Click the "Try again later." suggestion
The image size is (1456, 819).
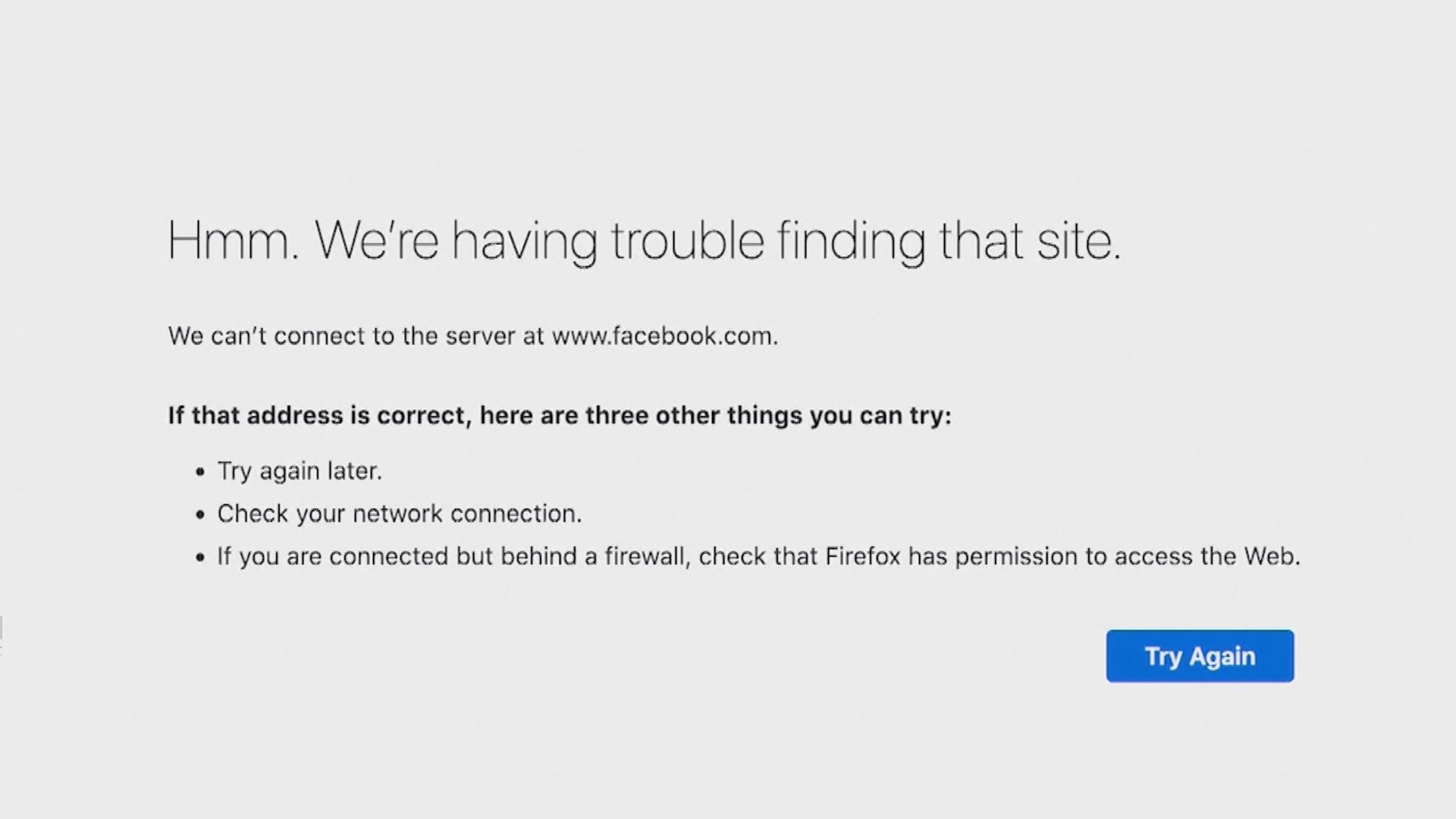click(300, 471)
